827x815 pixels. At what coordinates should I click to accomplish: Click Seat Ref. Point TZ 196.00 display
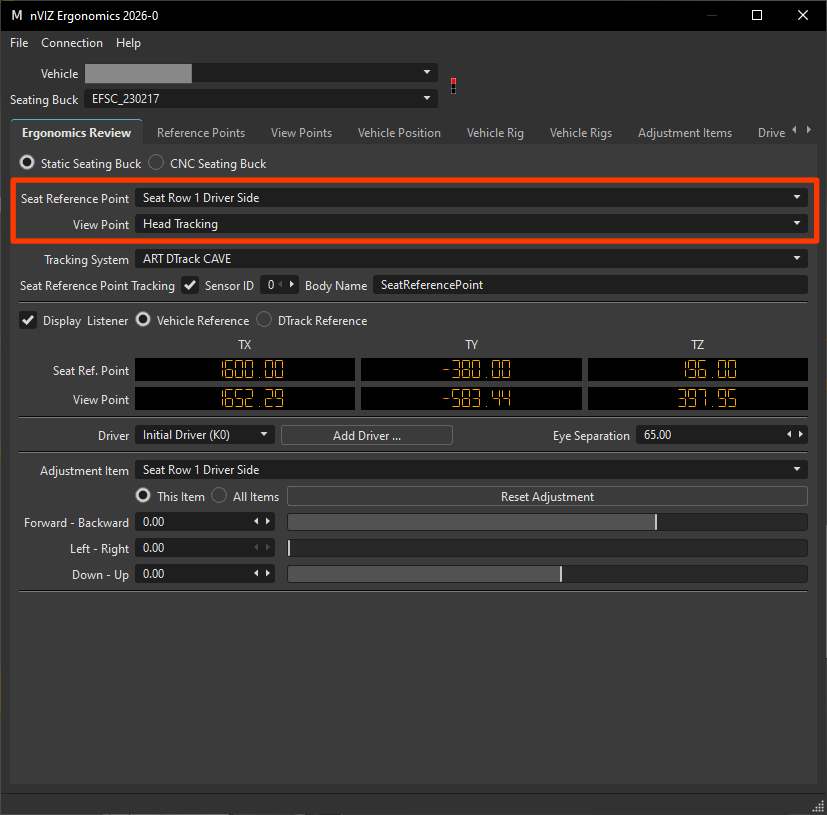(x=697, y=369)
